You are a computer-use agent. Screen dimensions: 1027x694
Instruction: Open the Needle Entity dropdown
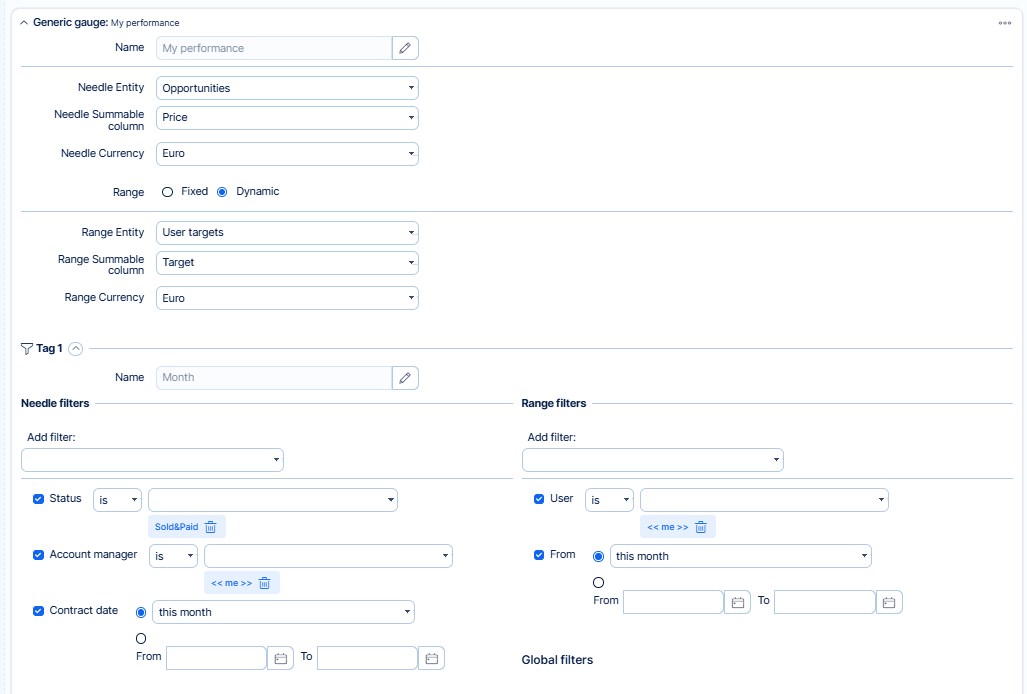click(x=287, y=88)
